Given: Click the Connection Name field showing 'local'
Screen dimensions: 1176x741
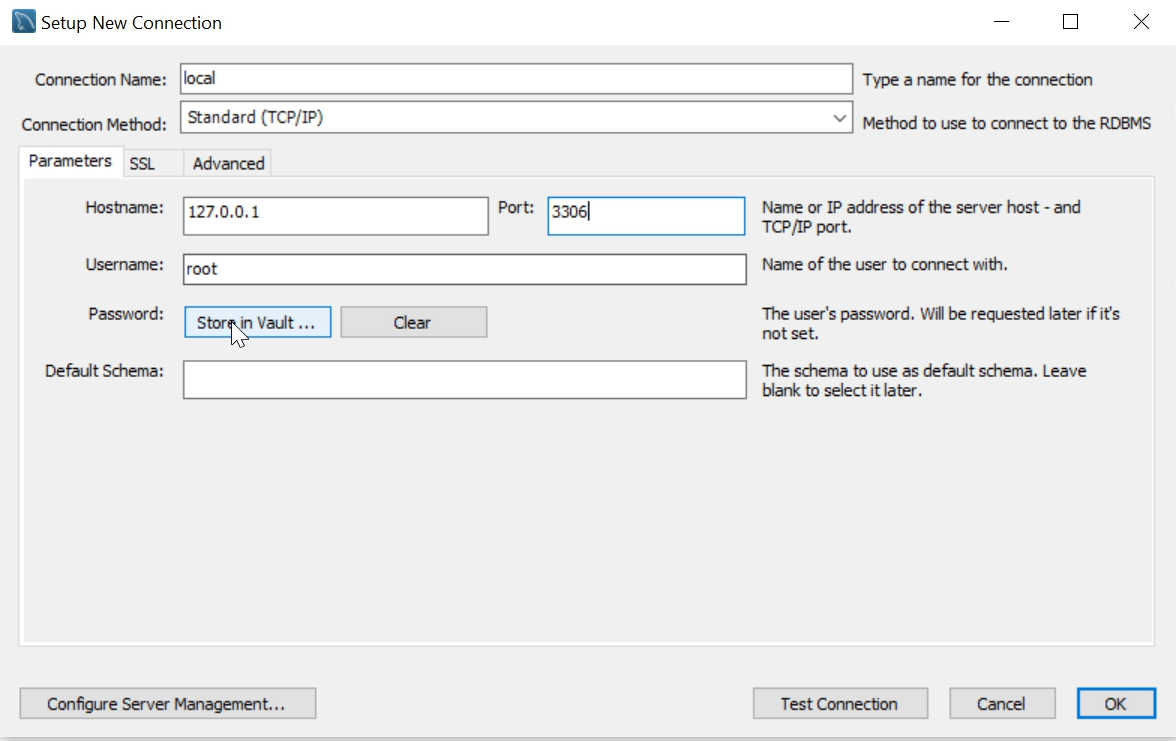Looking at the screenshot, I should point(515,78).
